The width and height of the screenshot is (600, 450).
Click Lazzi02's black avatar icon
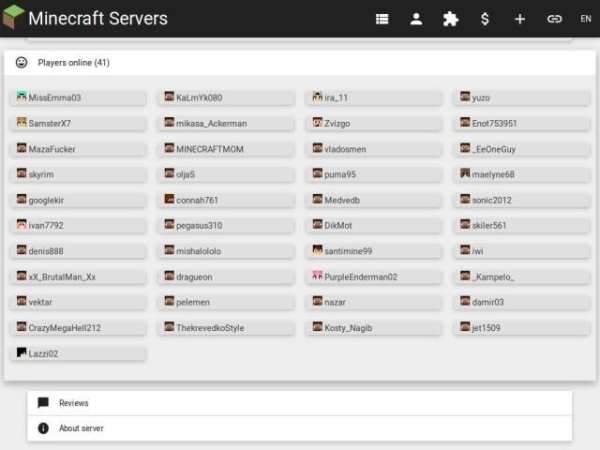point(22,352)
